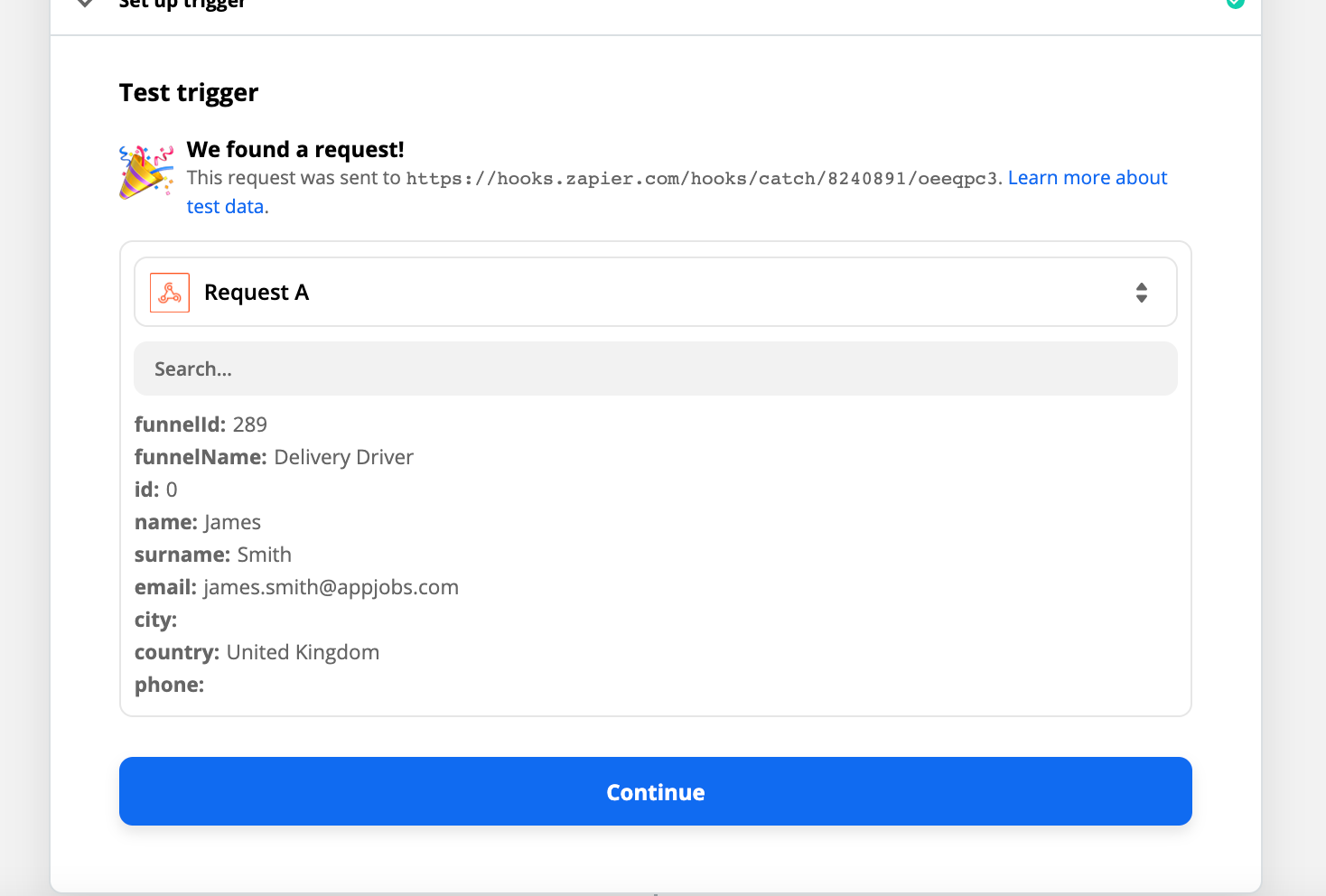Select the empty phone: row

click(x=169, y=685)
